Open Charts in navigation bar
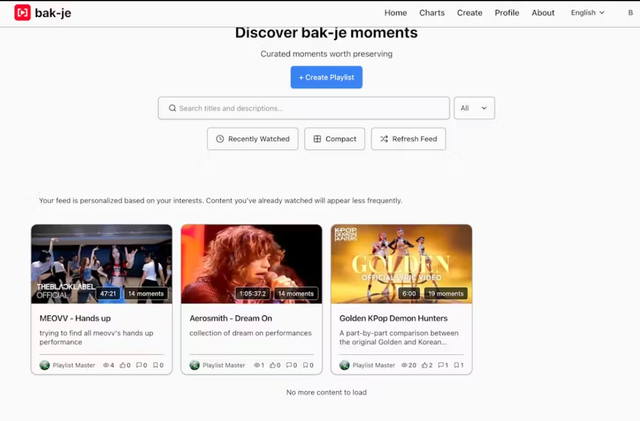640x421 pixels. pos(432,13)
